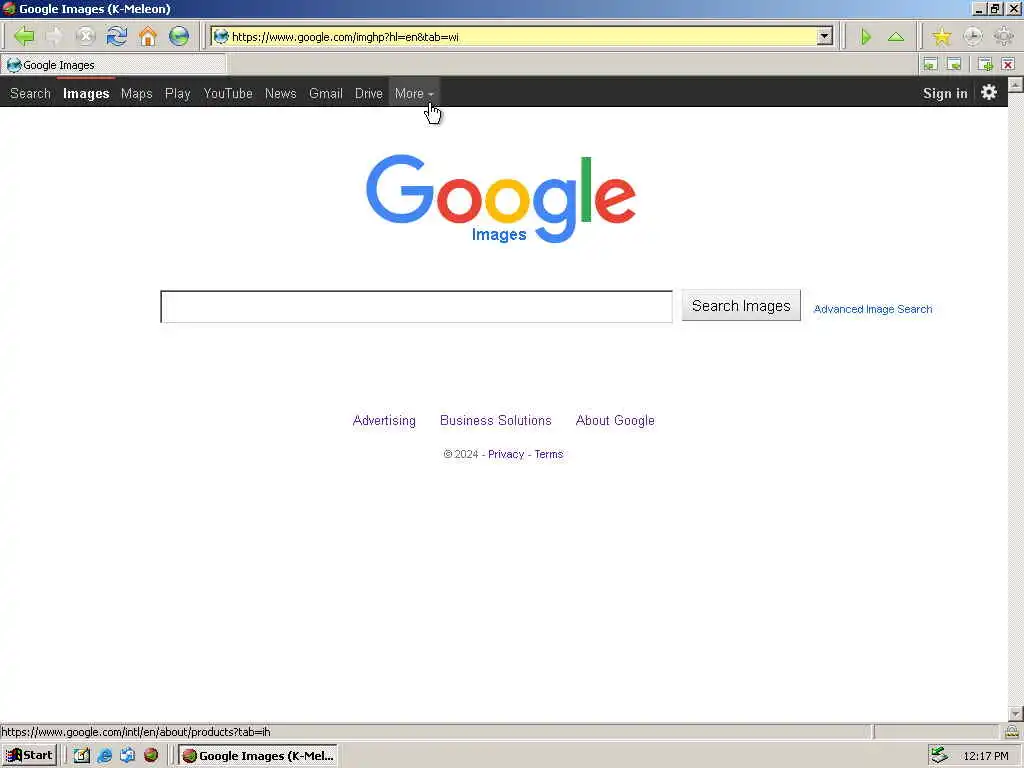Expand the More dropdown menu
This screenshot has width=1024, height=768.
click(414, 93)
